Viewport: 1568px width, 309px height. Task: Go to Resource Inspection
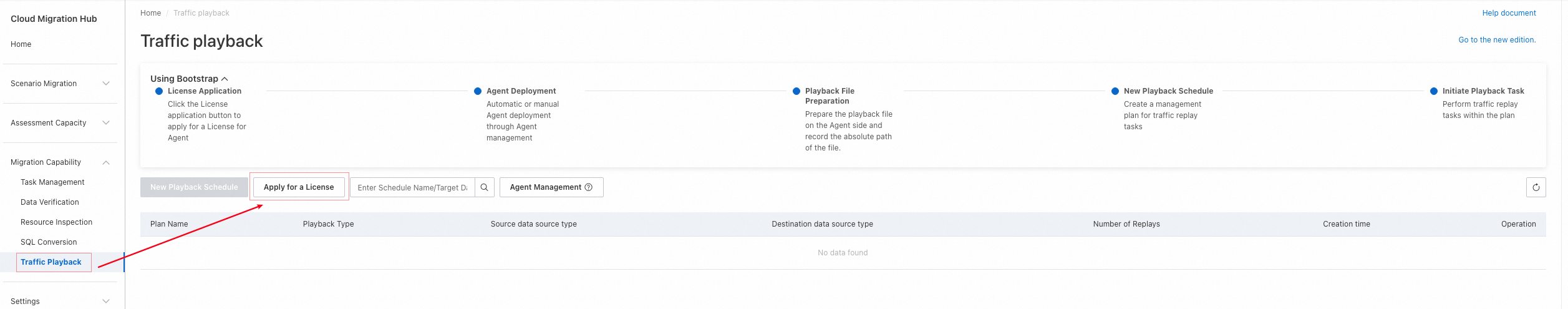pyautogui.click(x=56, y=222)
